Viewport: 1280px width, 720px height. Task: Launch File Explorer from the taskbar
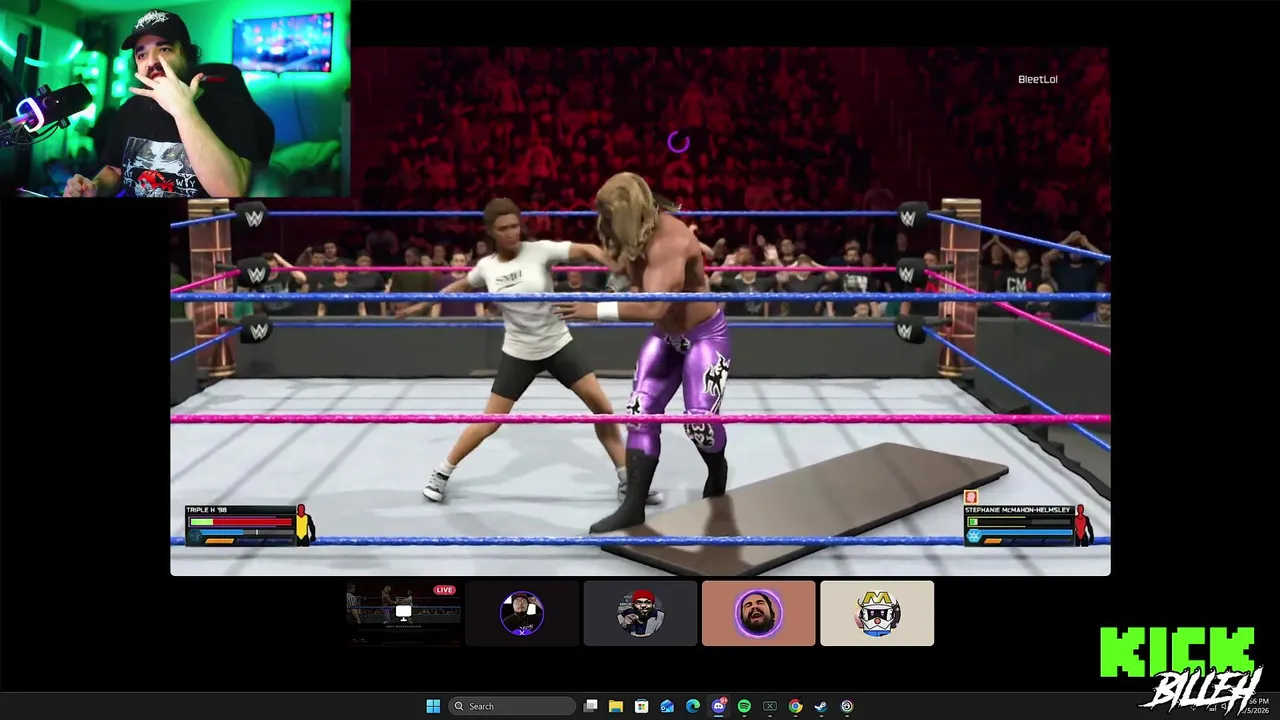(616, 706)
